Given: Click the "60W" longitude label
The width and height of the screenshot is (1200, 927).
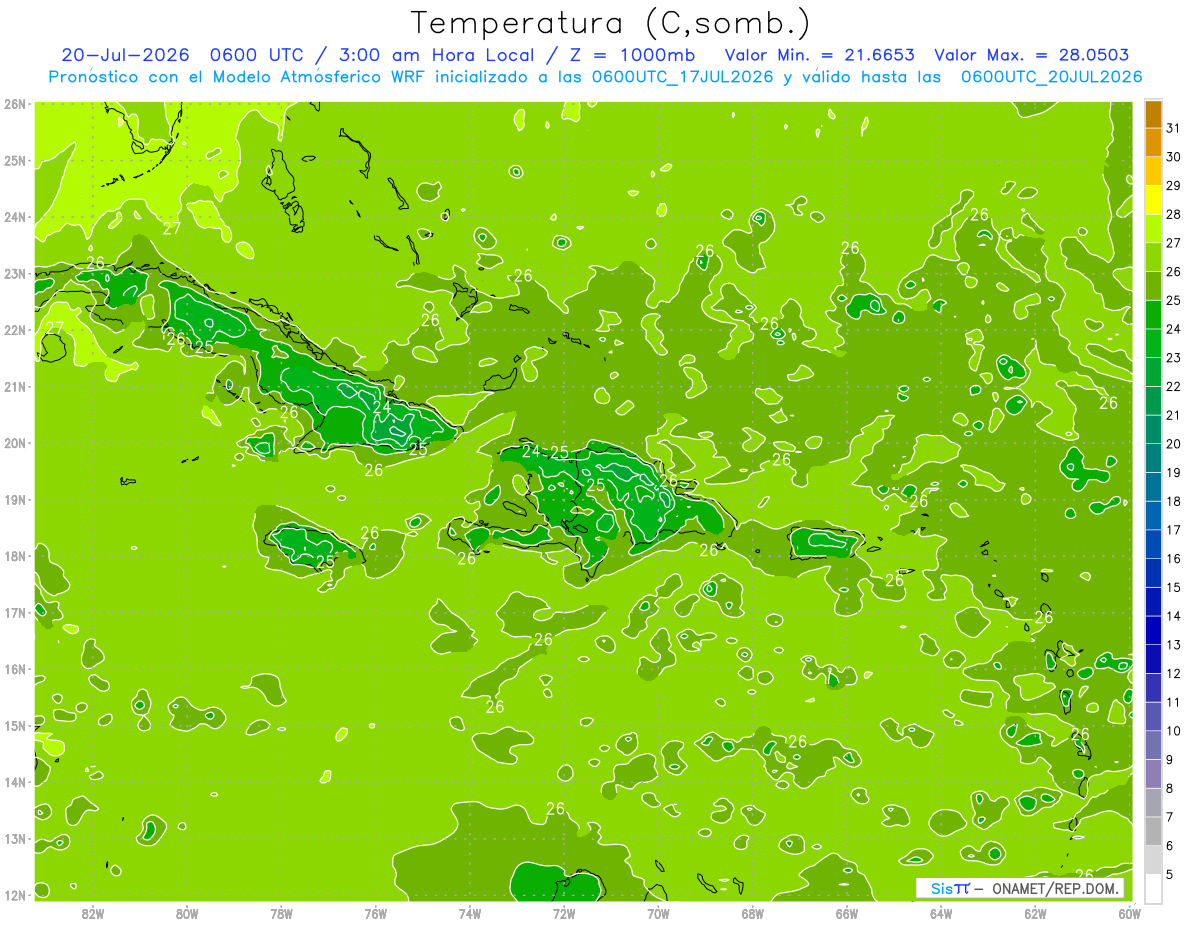Looking at the screenshot, I should pyautogui.click(x=1129, y=913).
